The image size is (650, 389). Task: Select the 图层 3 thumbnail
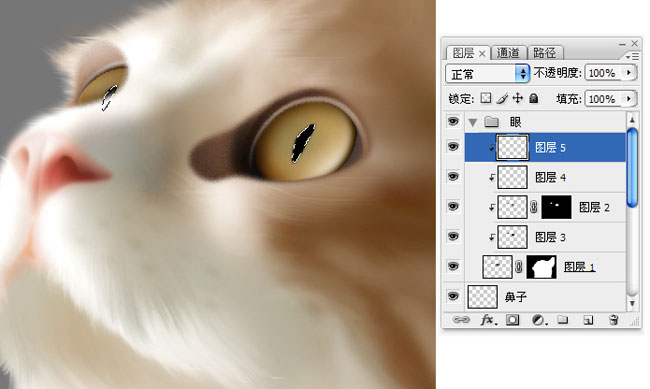coord(512,237)
